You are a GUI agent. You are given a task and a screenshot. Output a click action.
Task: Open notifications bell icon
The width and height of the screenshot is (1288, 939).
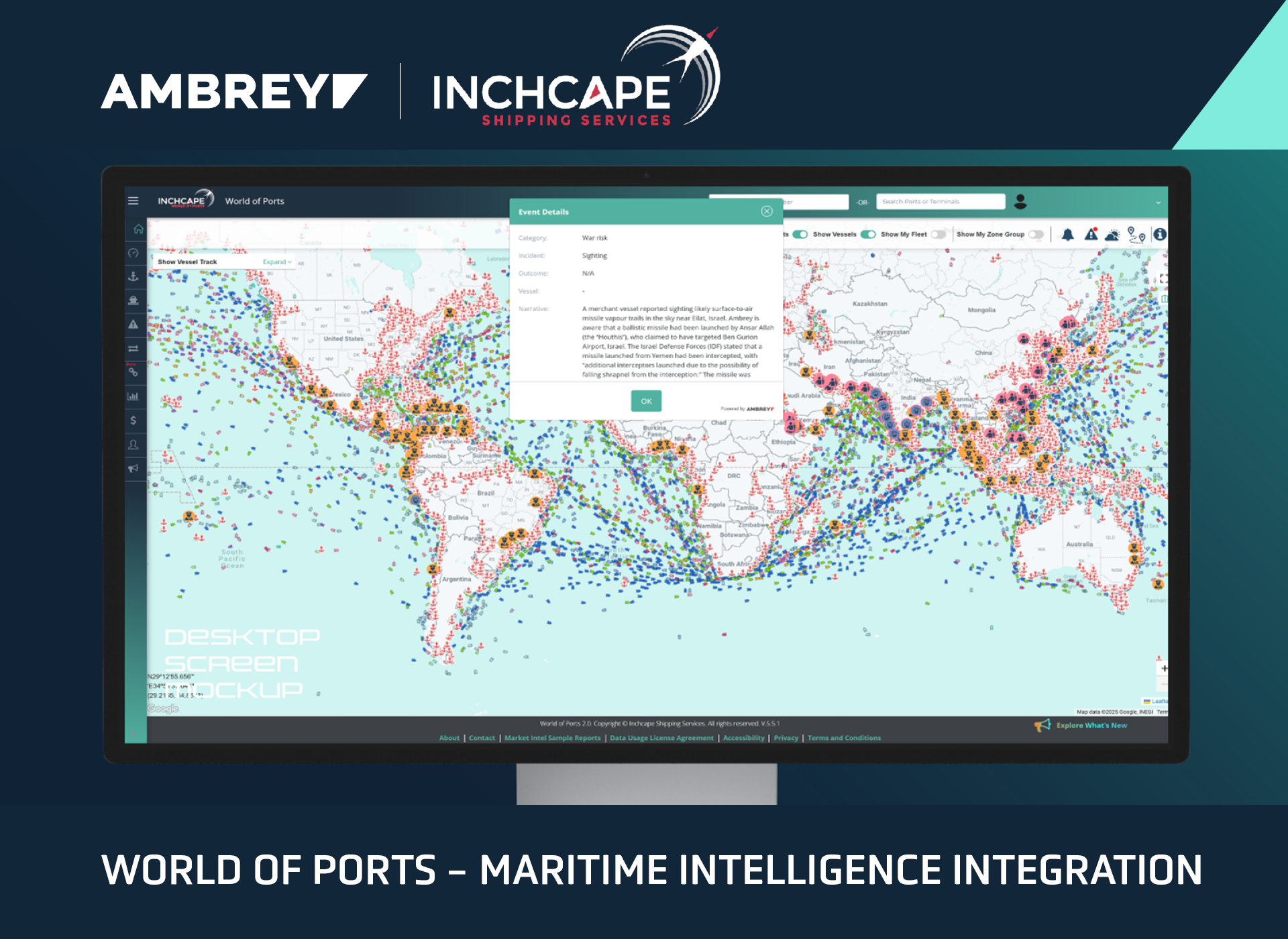[x=1068, y=234]
